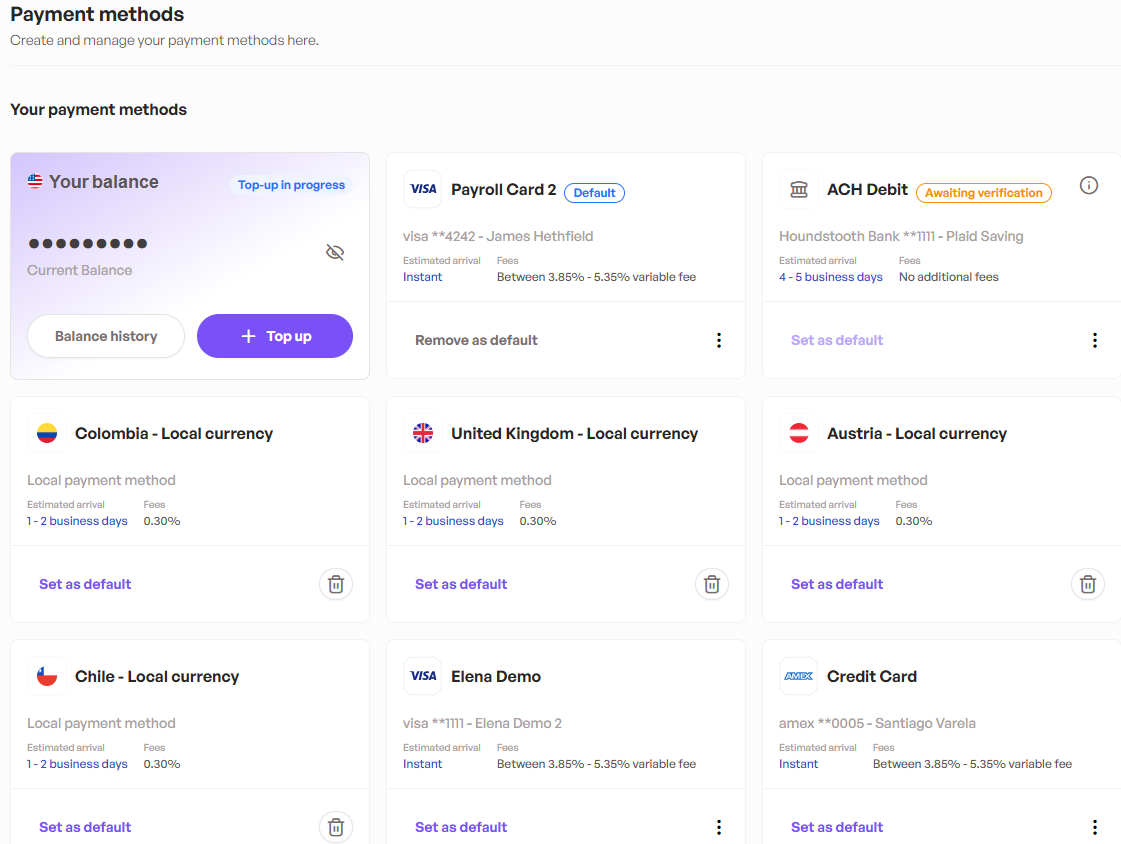Set United Kingdom local currency as default

461,584
